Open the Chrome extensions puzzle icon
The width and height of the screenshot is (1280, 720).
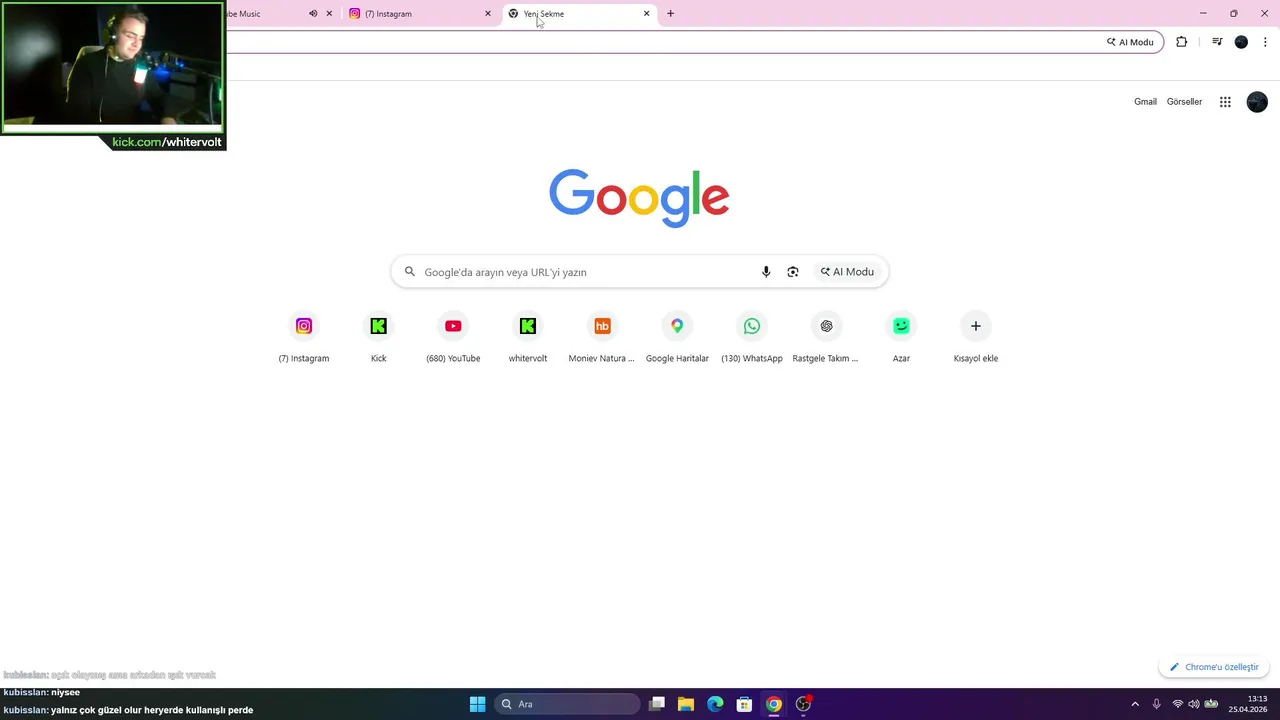click(x=1181, y=42)
